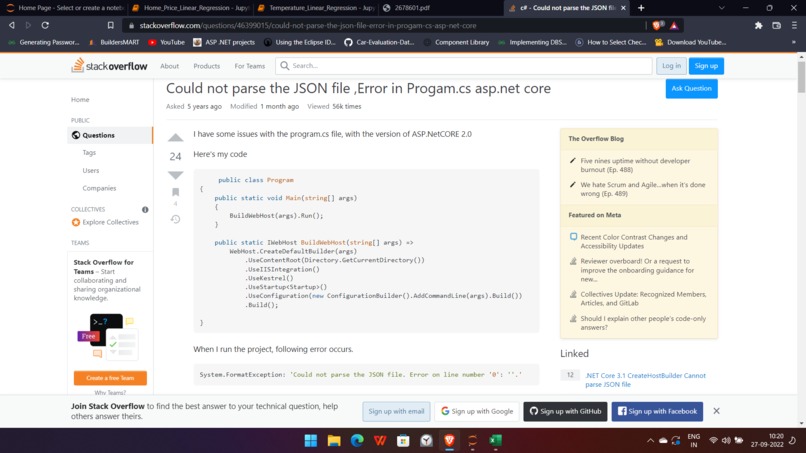Screen dimensions: 806x453
Task: Click the Wi-Fi system tray icon
Action: coord(713,441)
